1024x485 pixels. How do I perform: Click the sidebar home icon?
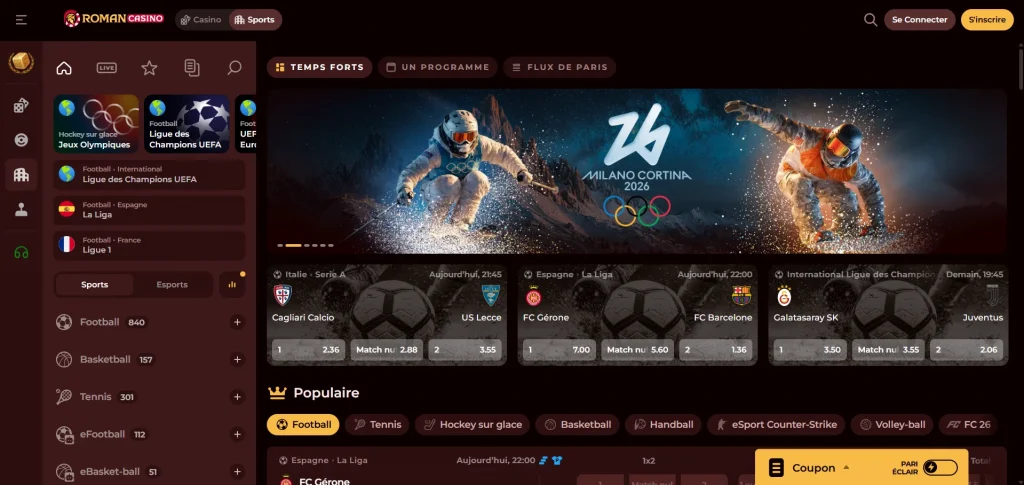pos(64,68)
